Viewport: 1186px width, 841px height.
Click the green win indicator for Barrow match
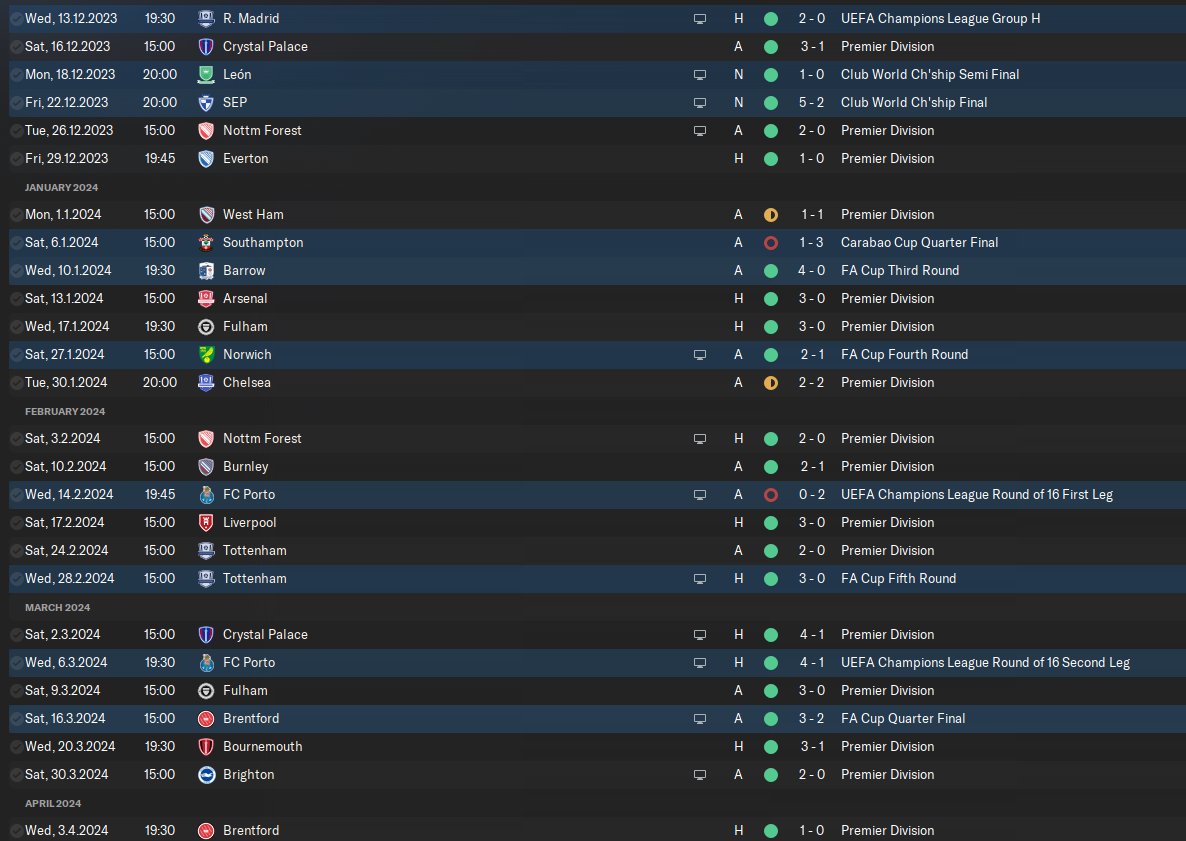(771, 271)
